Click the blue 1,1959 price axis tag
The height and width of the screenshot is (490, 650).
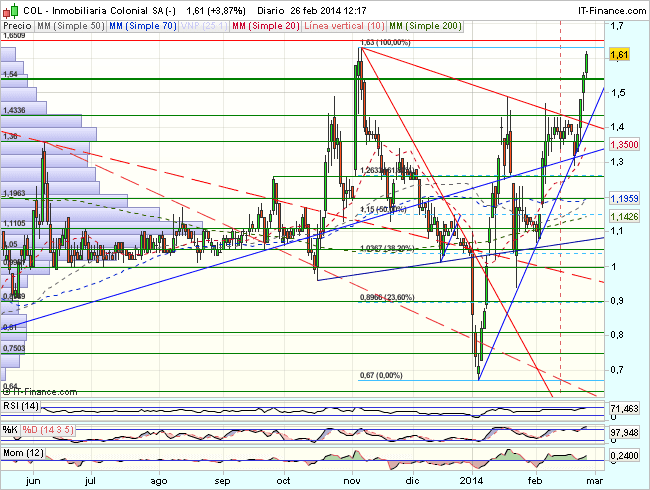click(x=625, y=199)
